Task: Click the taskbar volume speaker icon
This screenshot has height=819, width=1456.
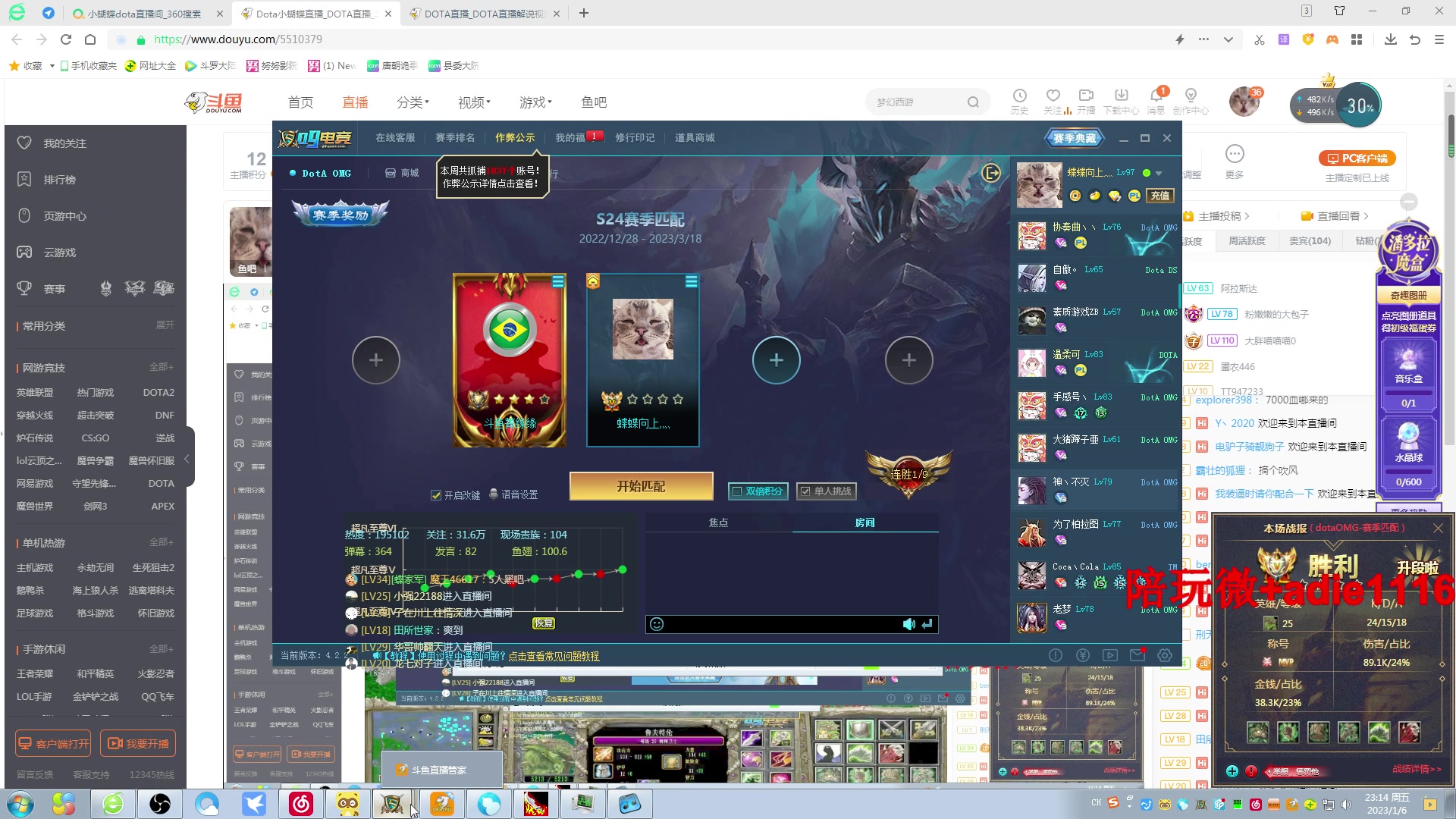Action: 1346,805
